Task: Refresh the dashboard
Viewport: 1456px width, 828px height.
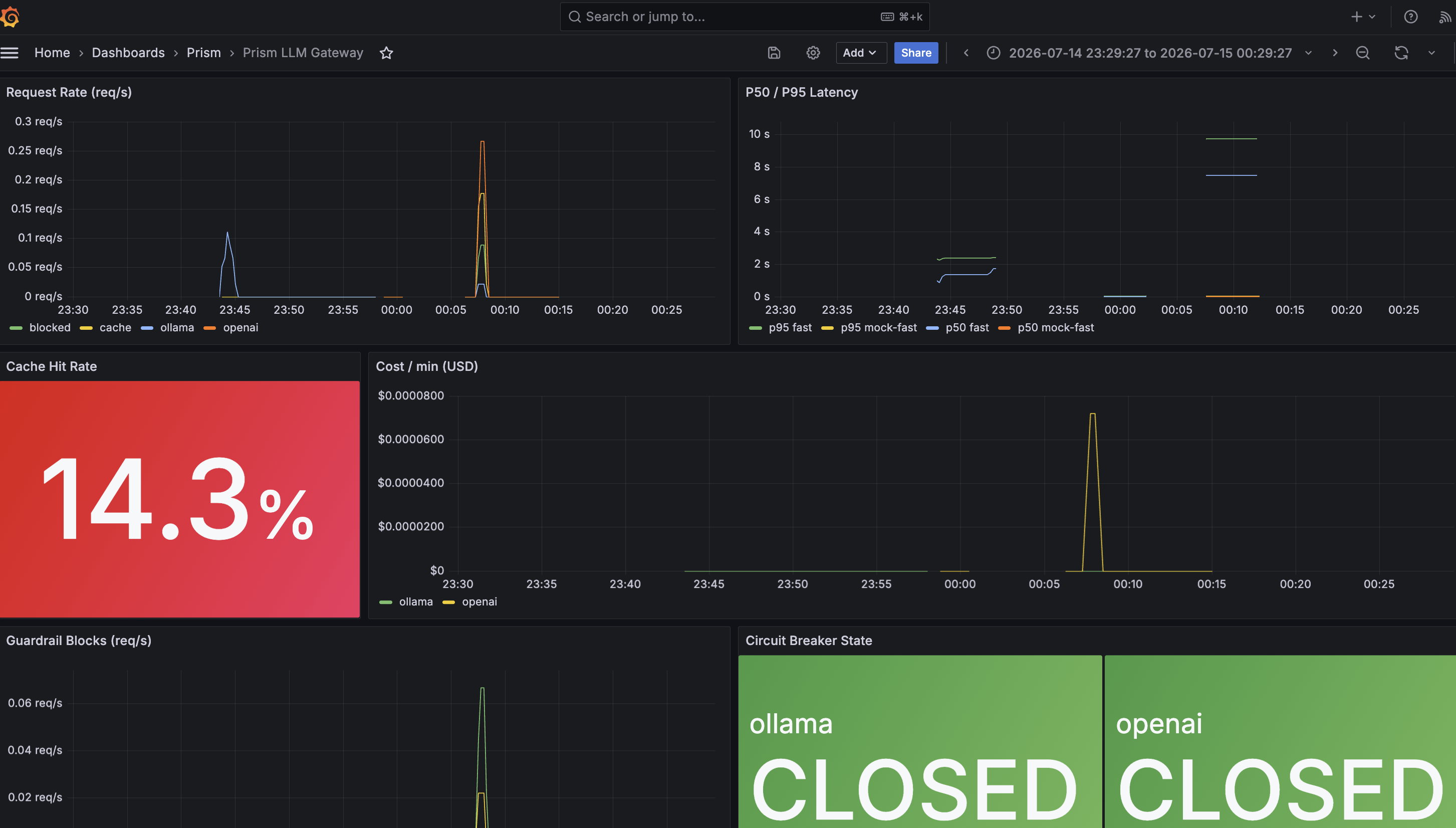Action: [x=1401, y=53]
